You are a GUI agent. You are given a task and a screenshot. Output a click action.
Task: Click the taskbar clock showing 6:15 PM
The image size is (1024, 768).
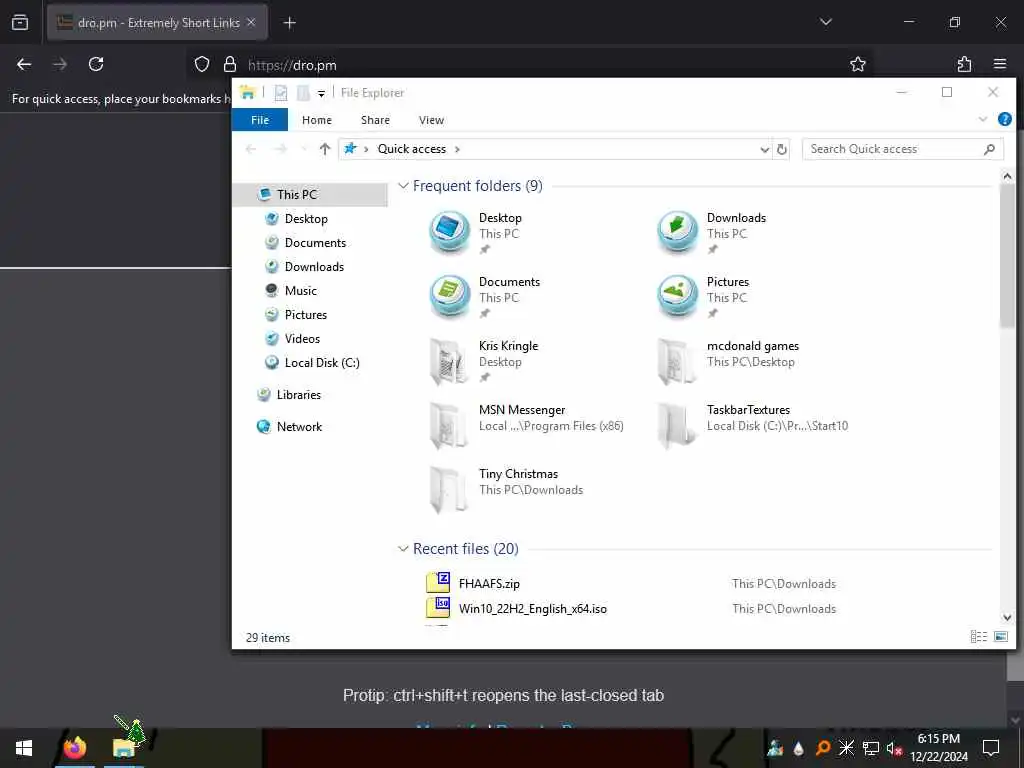click(x=938, y=748)
